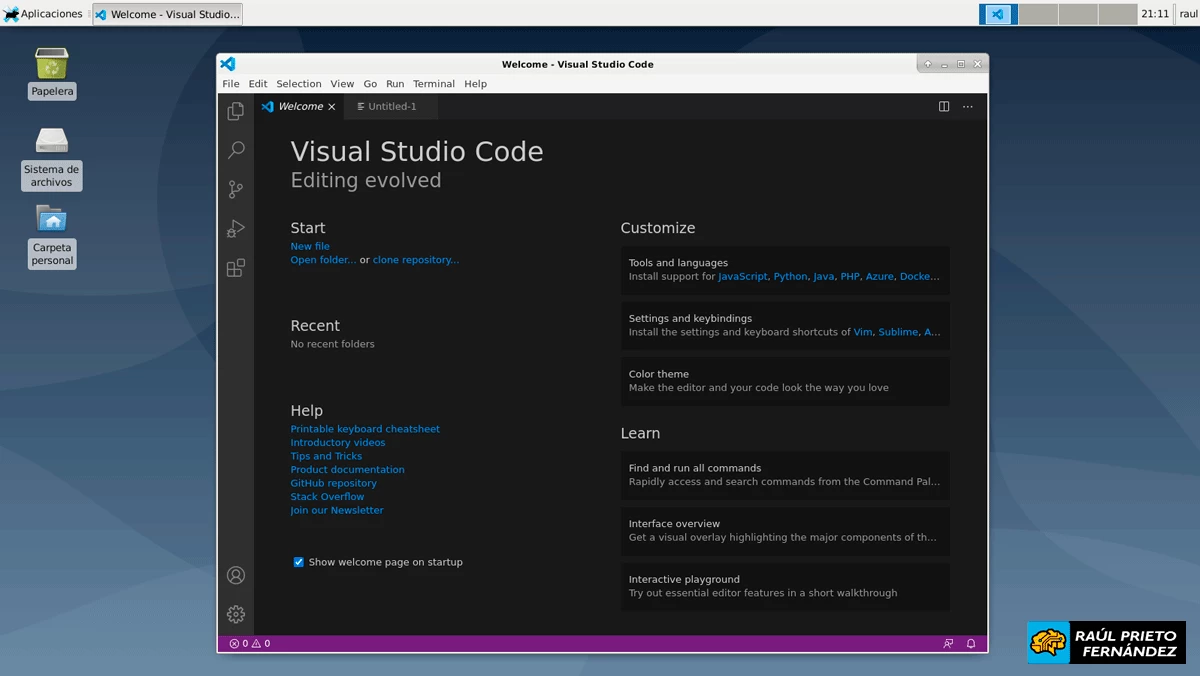Open the Terminal menu
The image size is (1200, 676).
434,83
